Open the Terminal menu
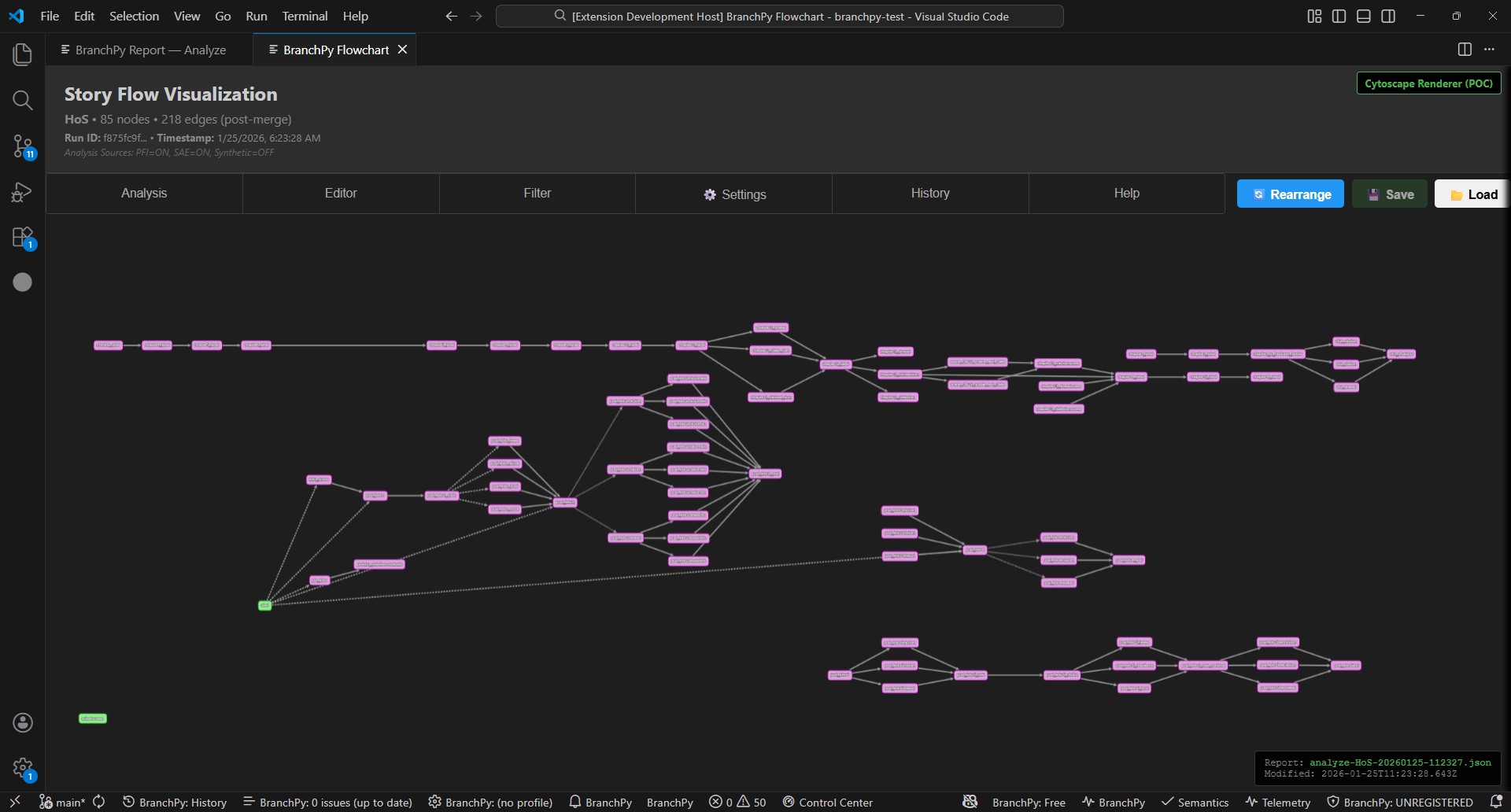The width and height of the screenshot is (1511, 812). (304, 16)
